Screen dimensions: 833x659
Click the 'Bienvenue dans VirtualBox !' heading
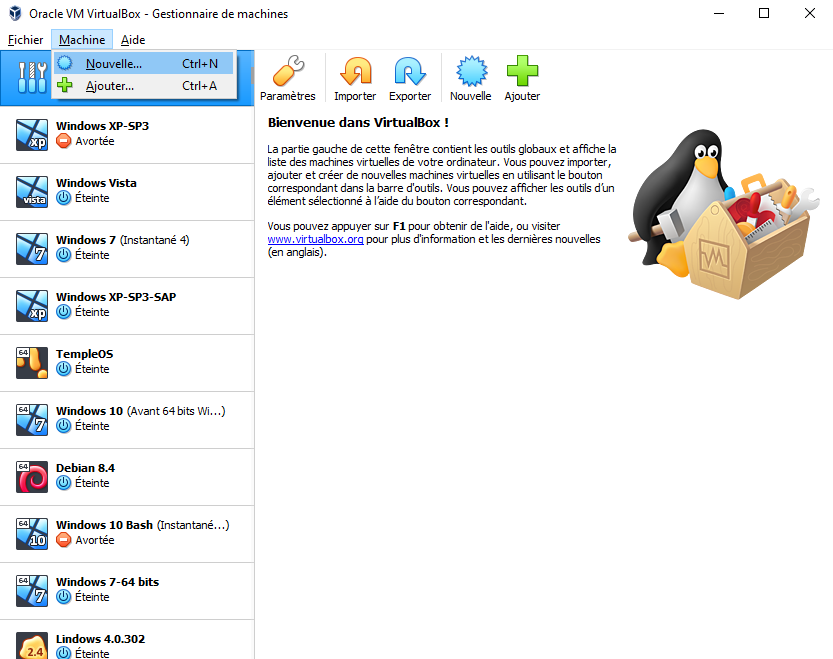359,123
